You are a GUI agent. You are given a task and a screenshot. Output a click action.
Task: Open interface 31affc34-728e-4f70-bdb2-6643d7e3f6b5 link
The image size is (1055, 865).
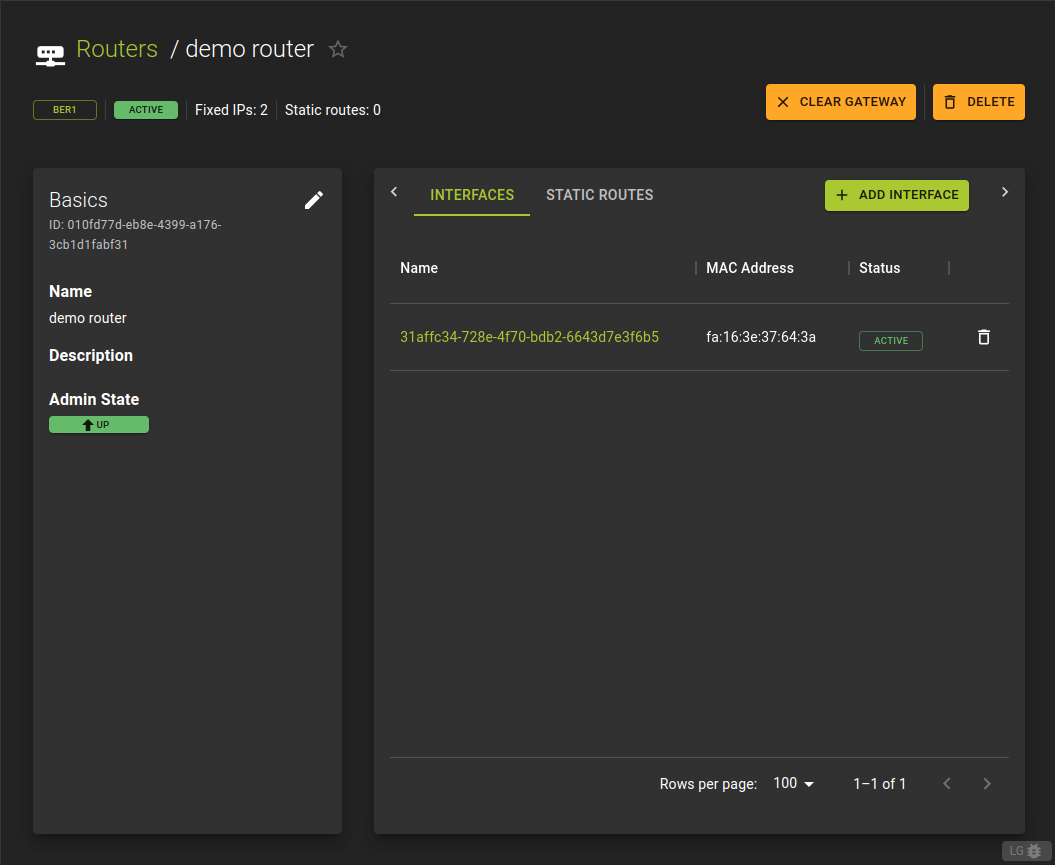pos(530,337)
